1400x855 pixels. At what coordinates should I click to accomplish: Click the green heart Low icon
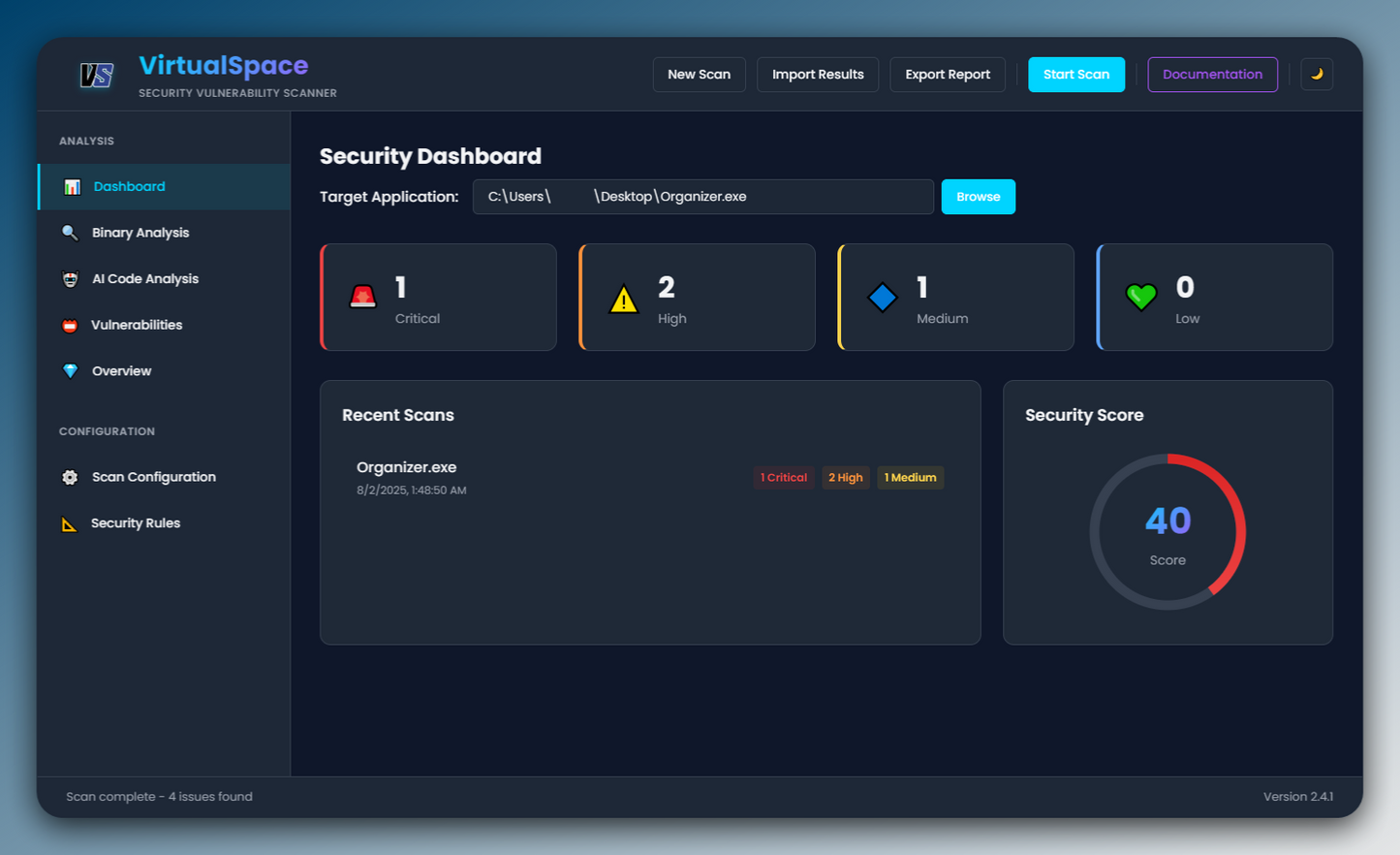tap(1140, 297)
